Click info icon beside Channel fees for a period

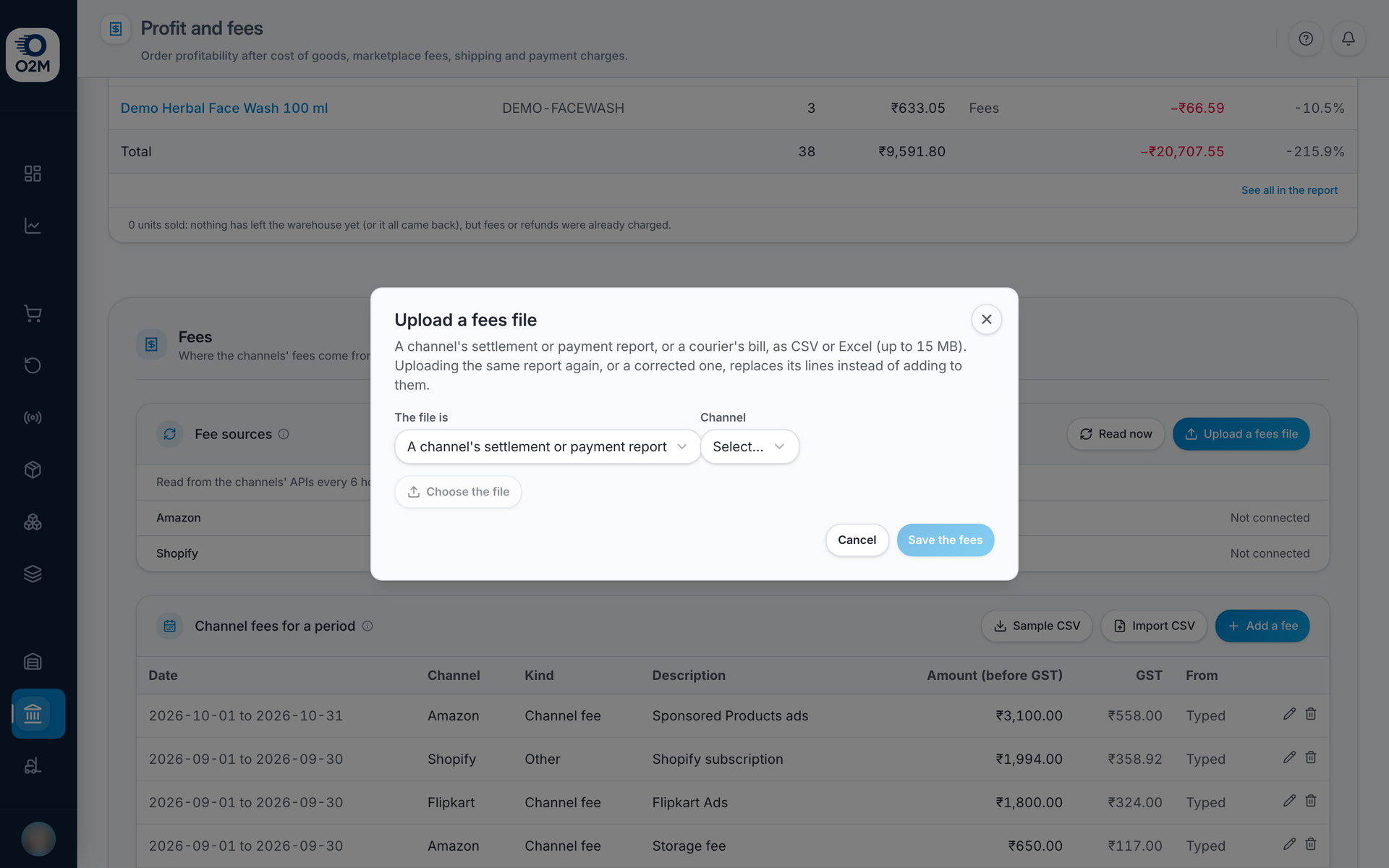click(368, 626)
